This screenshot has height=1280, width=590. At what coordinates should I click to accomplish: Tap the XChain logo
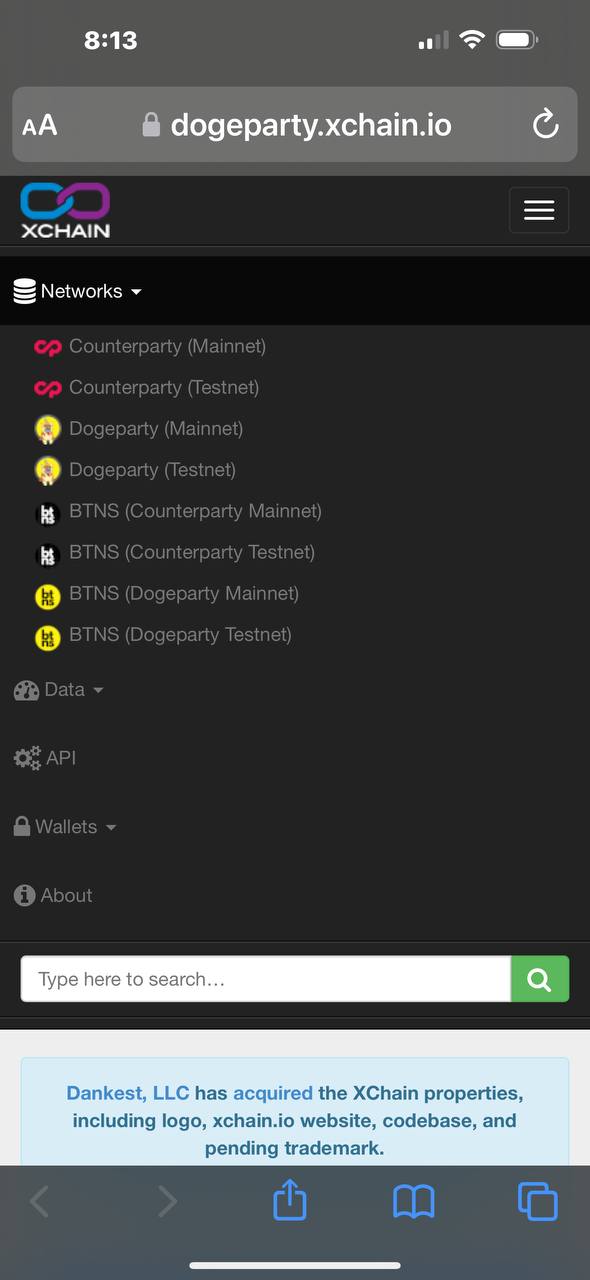65,210
